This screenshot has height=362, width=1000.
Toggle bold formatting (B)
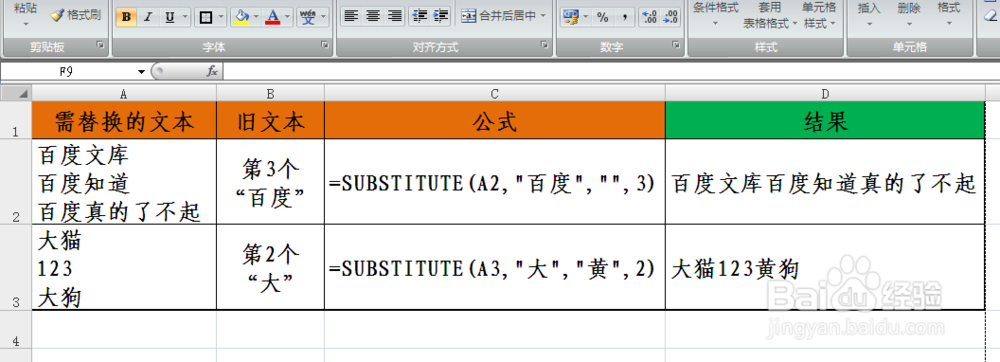(x=126, y=17)
